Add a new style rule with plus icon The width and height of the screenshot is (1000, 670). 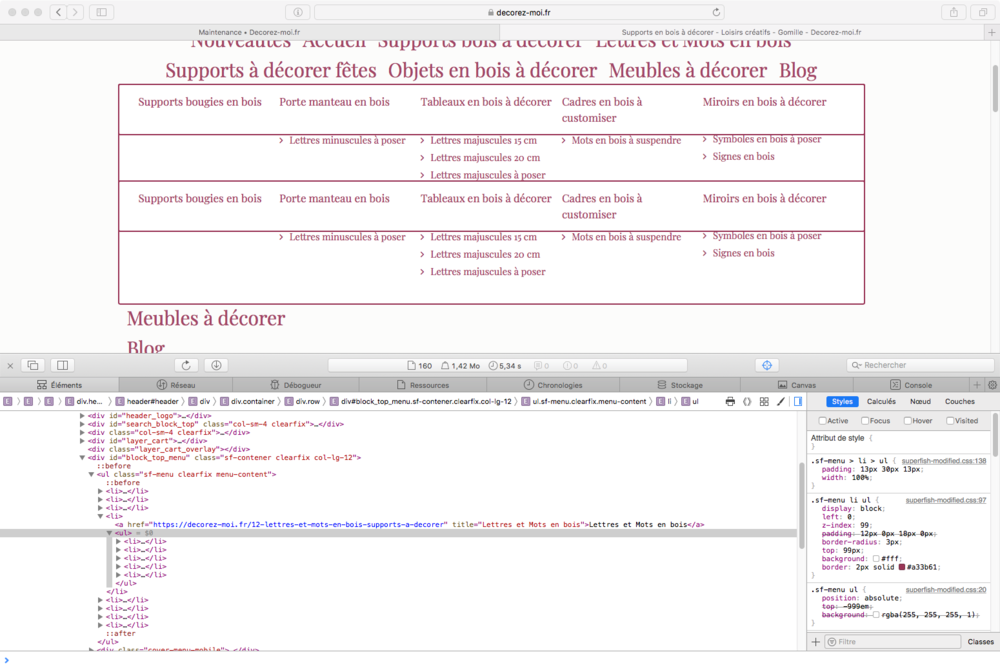coord(816,641)
